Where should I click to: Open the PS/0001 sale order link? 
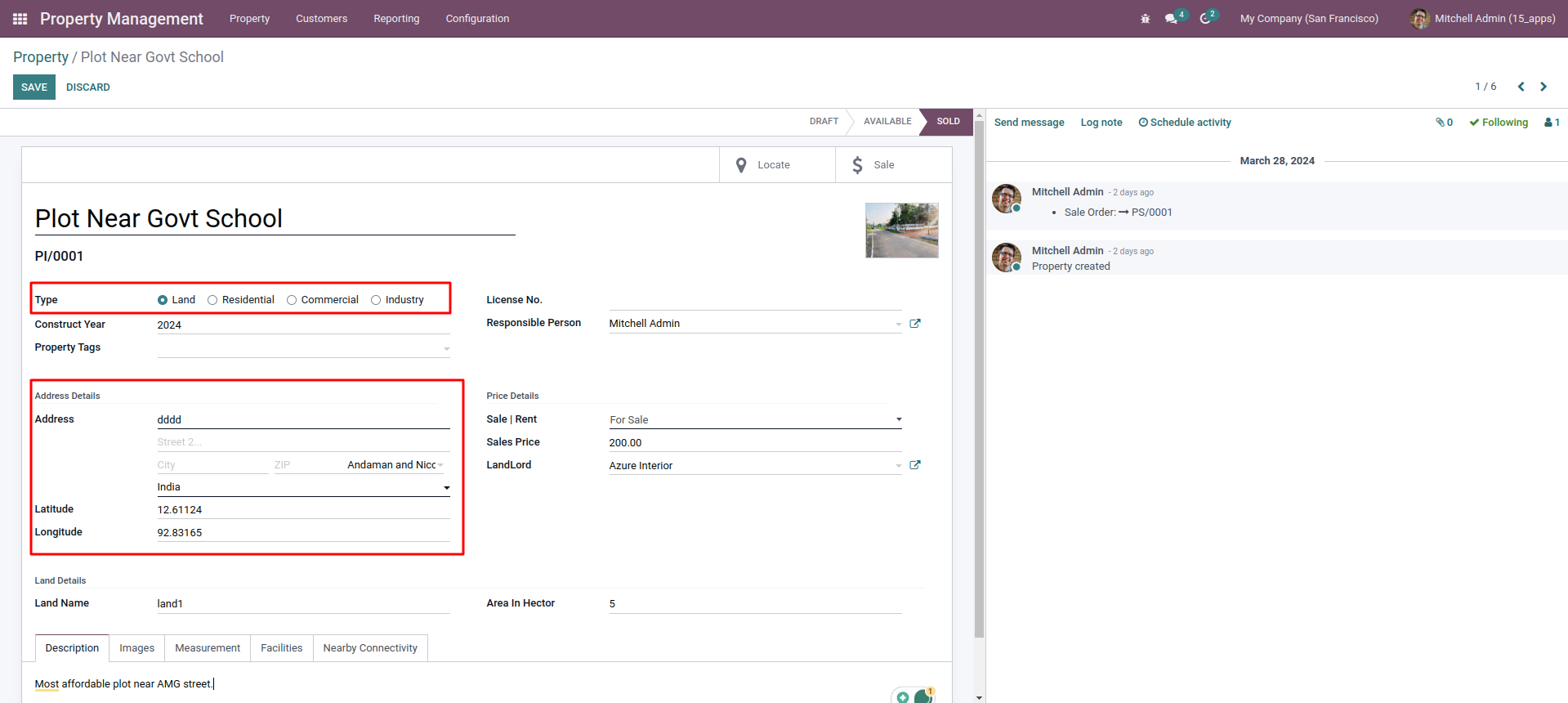coord(1152,213)
